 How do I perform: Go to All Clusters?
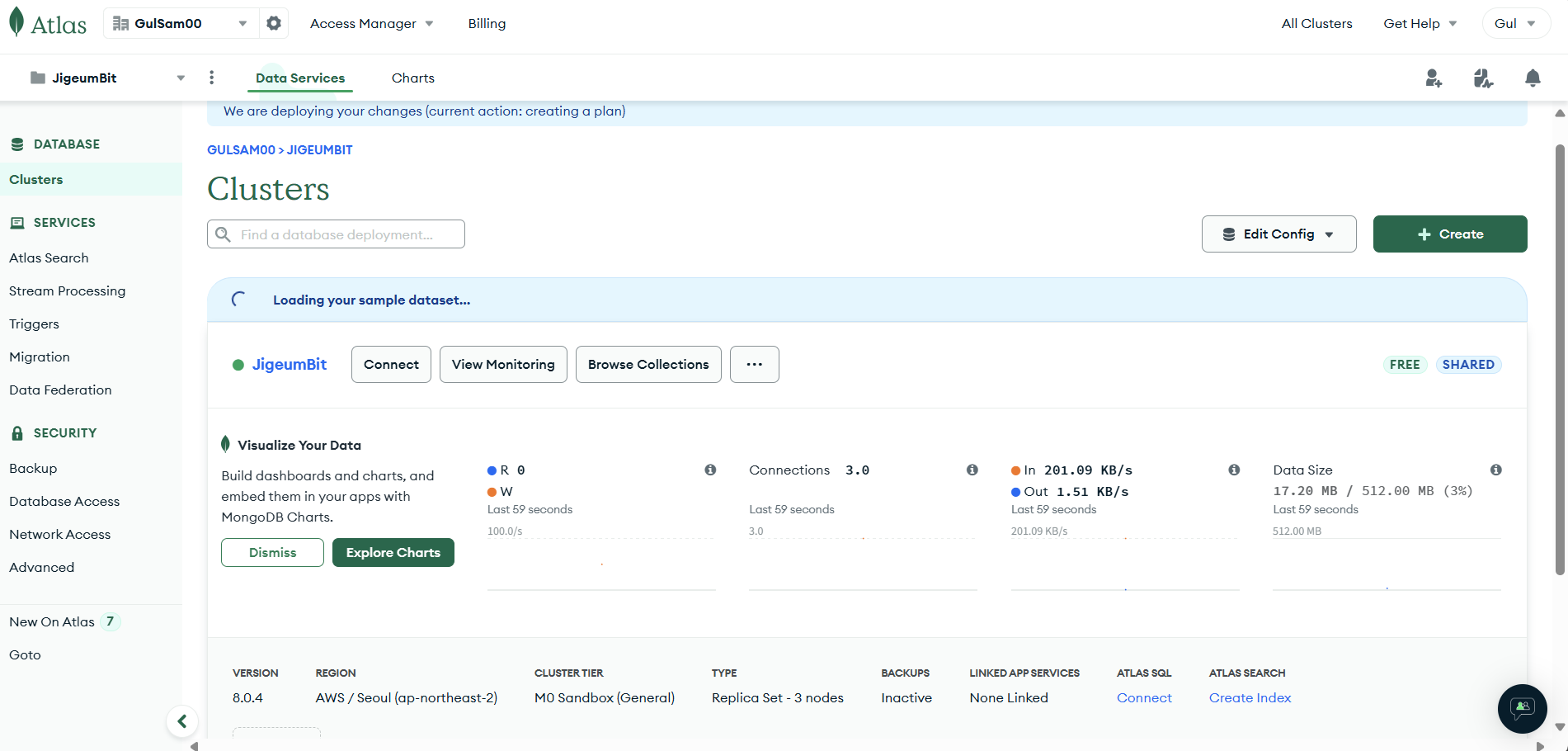click(1316, 23)
